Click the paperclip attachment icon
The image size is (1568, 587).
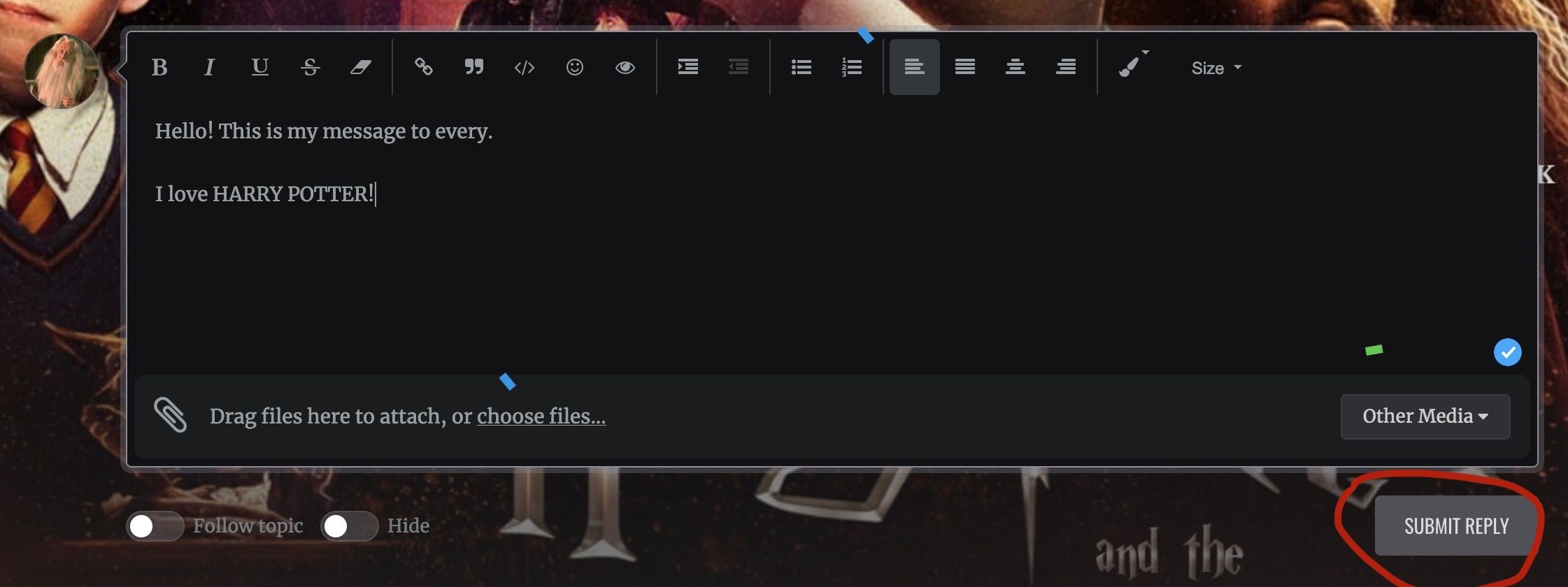pyautogui.click(x=170, y=415)
